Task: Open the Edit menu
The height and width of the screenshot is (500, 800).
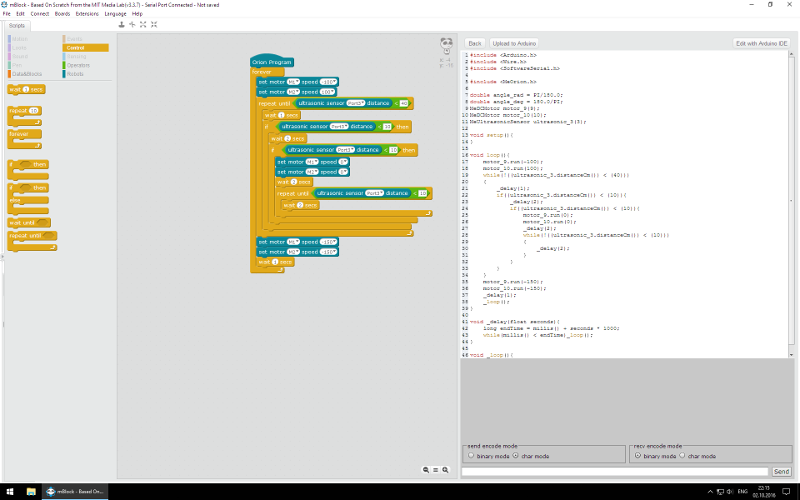Action: click(x=20, y=14)
